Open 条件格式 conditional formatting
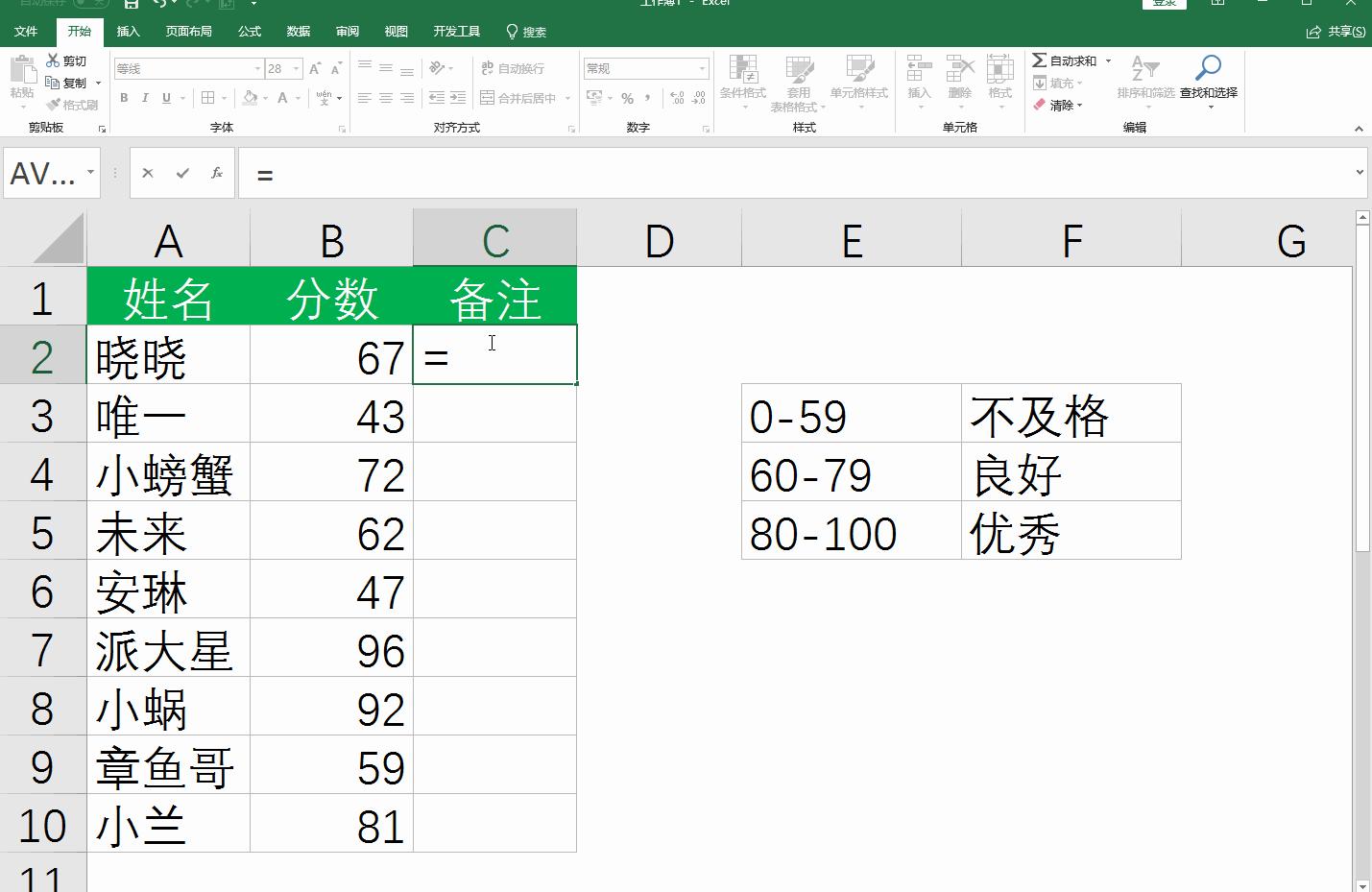Screen dimensions: 1372x892 (742, 82)
